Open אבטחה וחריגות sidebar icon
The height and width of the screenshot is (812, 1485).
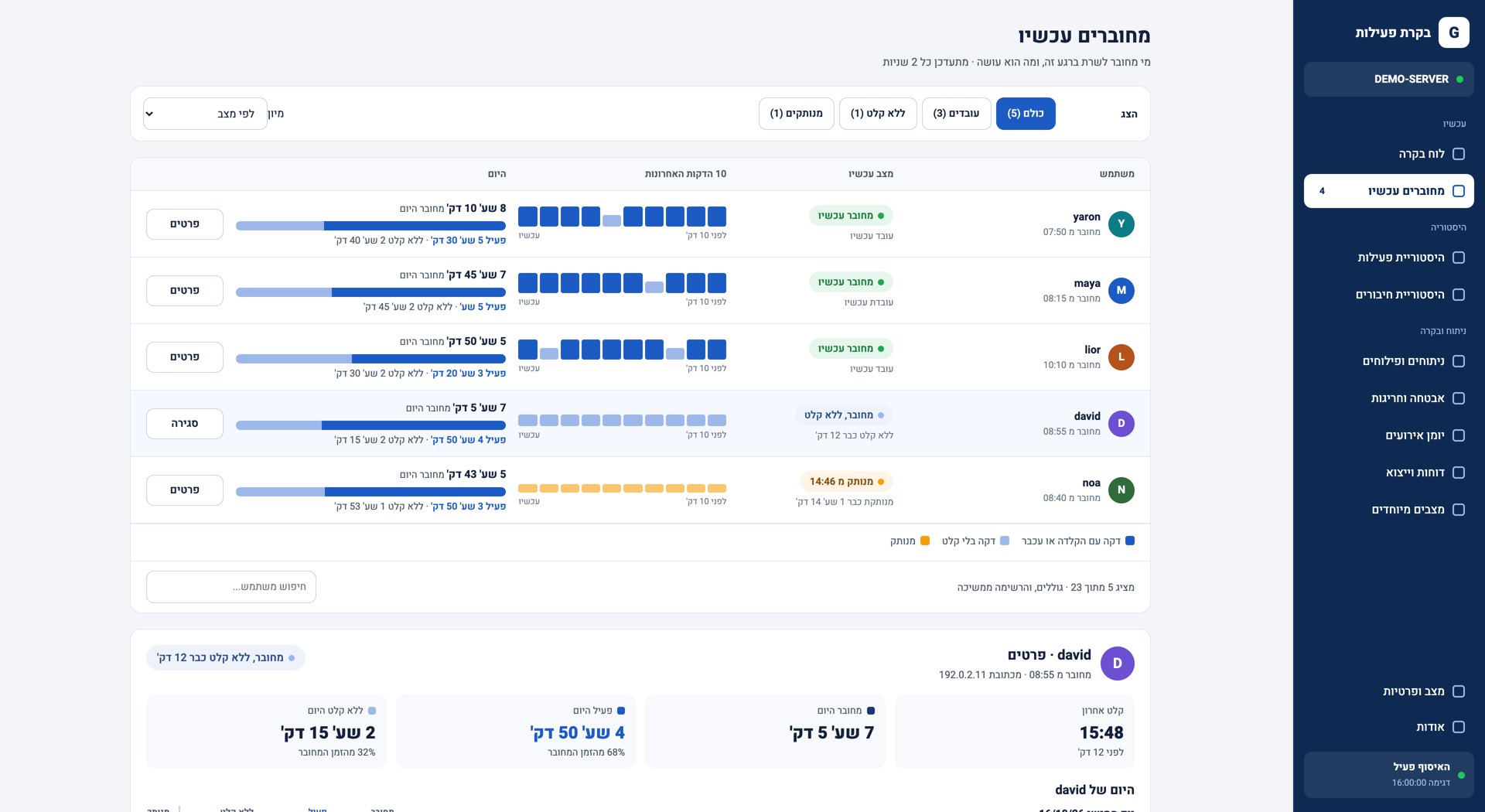1459,398
